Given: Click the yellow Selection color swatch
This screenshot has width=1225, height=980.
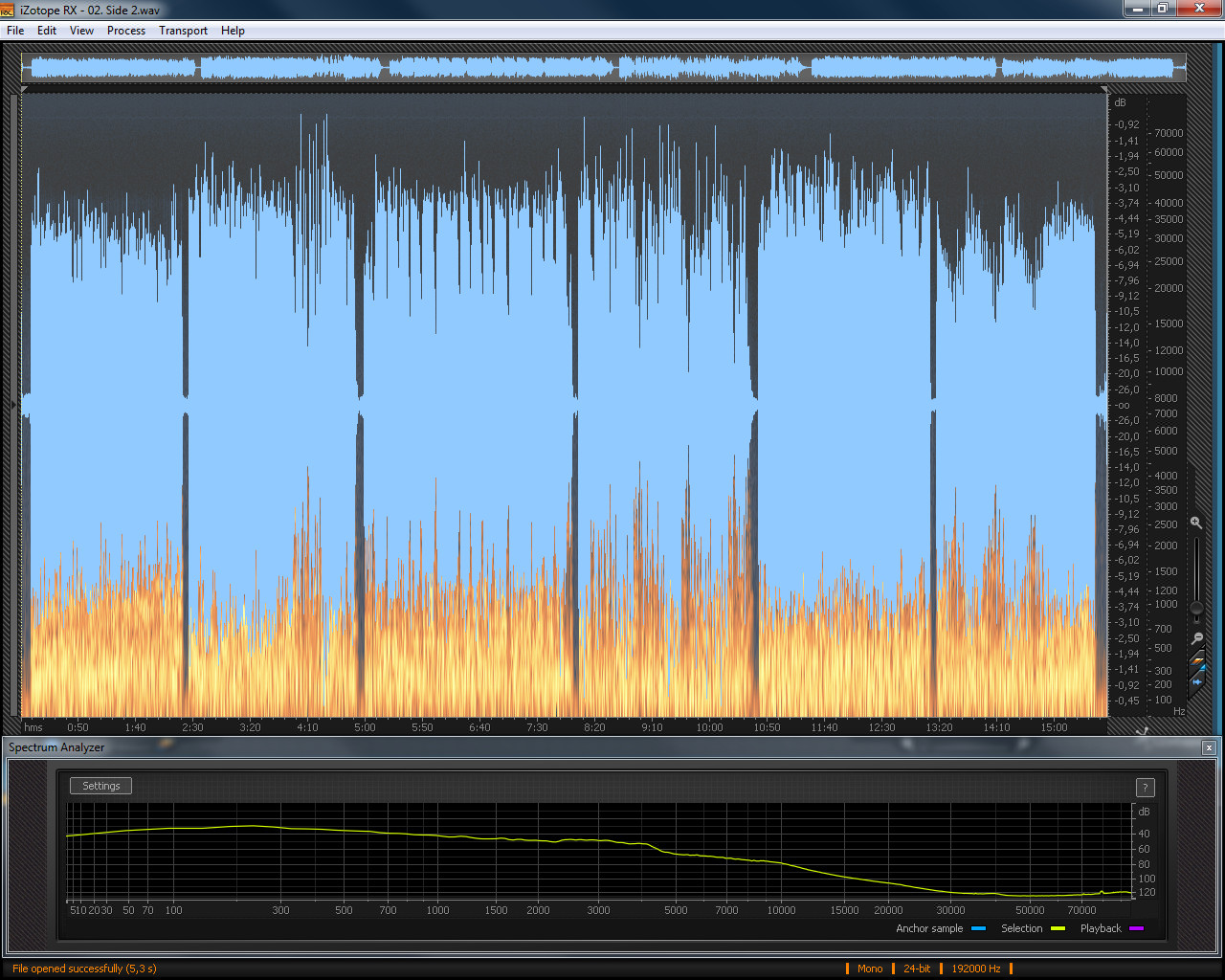Looking at the screenshot, I should pyautogui.click(x=1058, y=928).
